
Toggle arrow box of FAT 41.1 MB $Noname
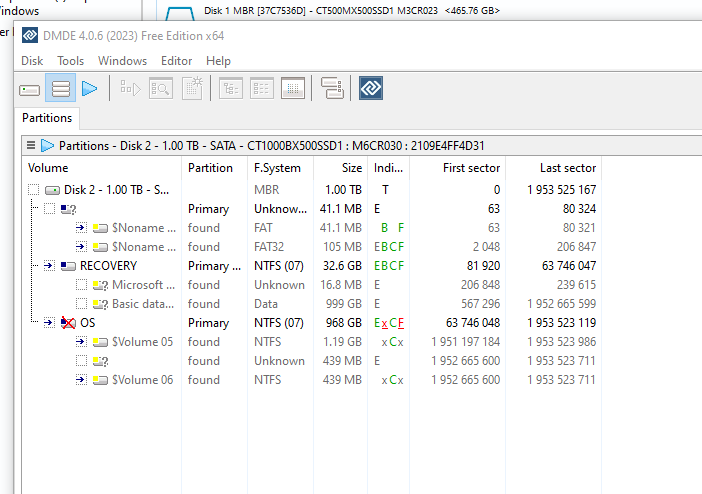point(81,228)
